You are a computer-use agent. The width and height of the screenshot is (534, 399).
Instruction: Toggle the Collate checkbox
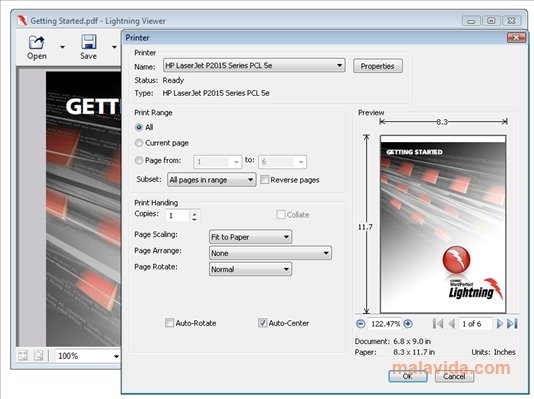click(281, 214)
